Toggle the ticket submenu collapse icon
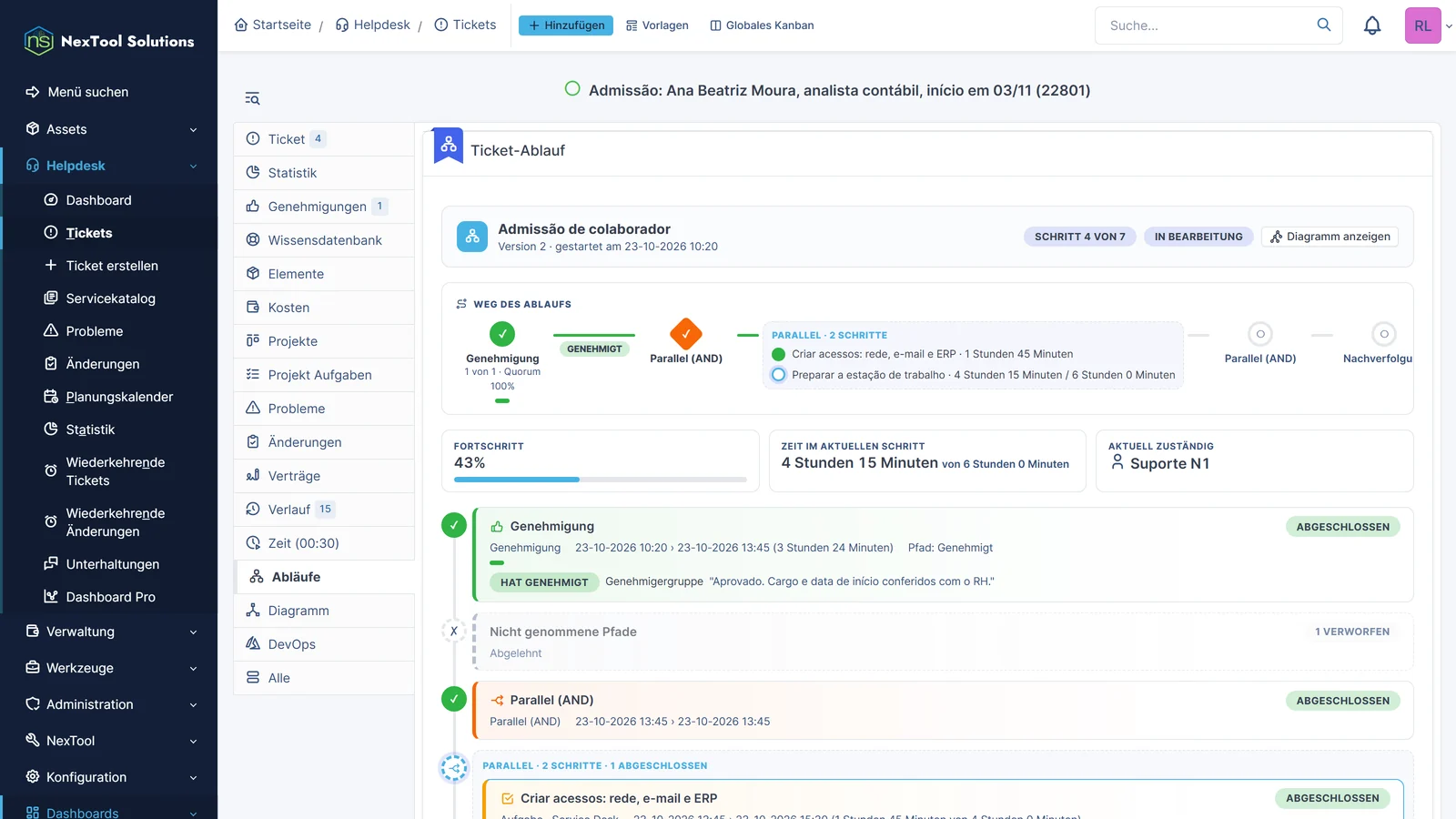This screenshot has height=819, width=1456. tap(253, 98)
